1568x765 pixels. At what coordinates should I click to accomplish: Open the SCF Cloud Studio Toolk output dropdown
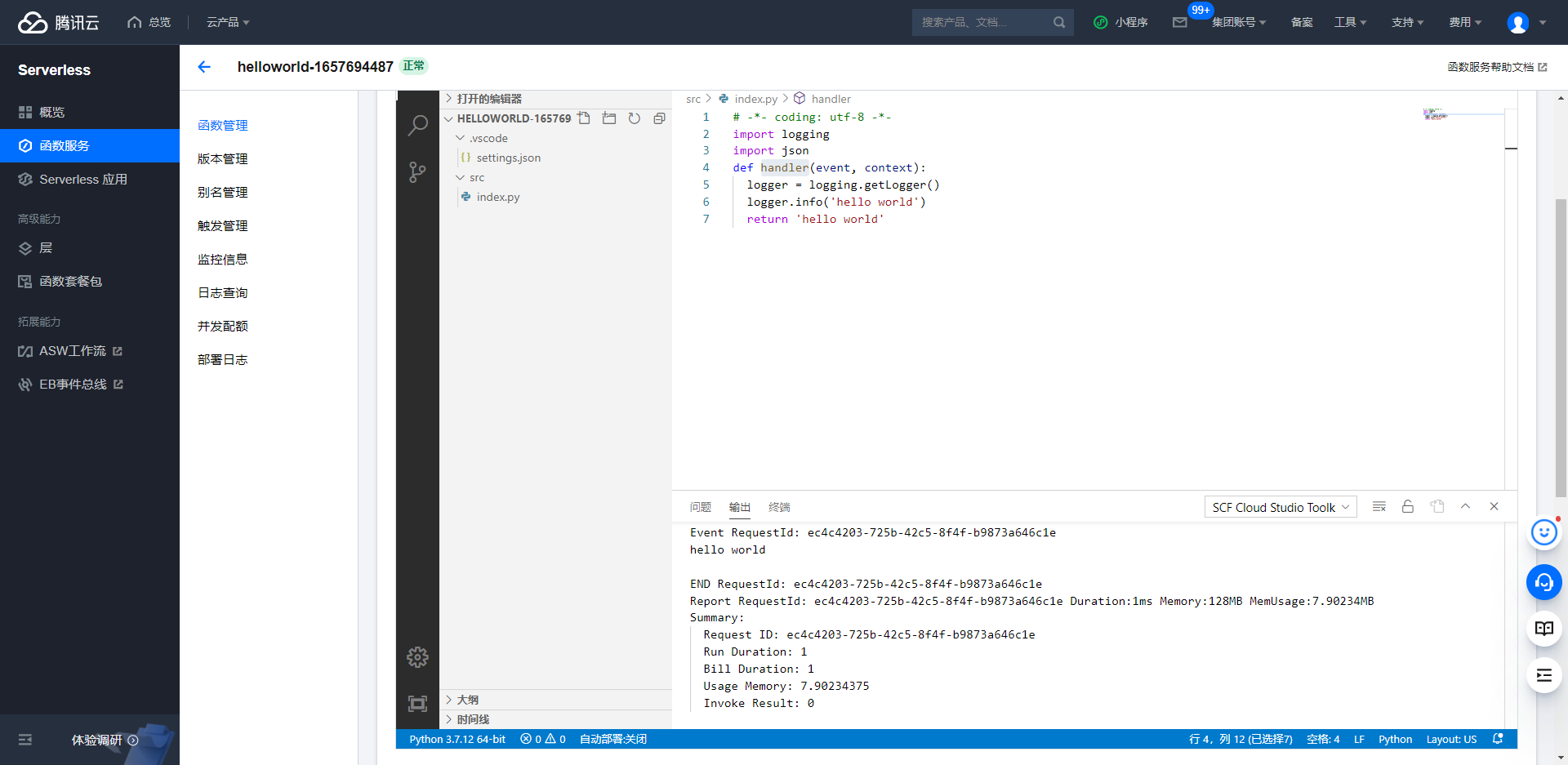pyautogui.click(x=1281, y=507)
